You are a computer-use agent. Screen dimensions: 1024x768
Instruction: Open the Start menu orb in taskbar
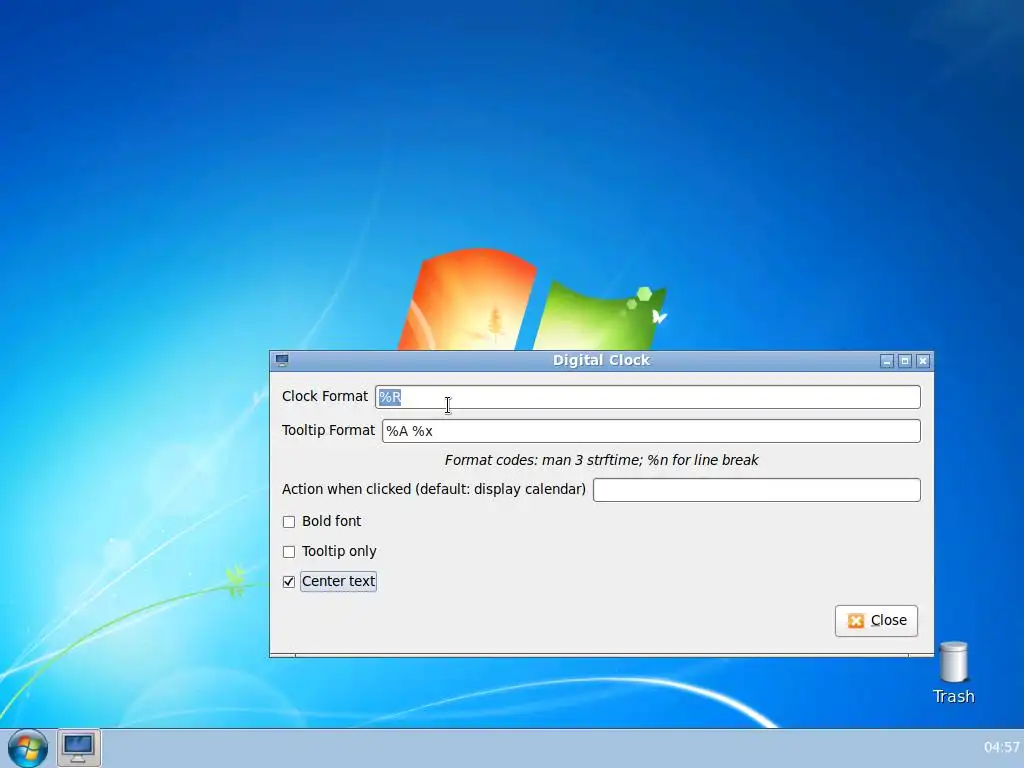(27, 748)
